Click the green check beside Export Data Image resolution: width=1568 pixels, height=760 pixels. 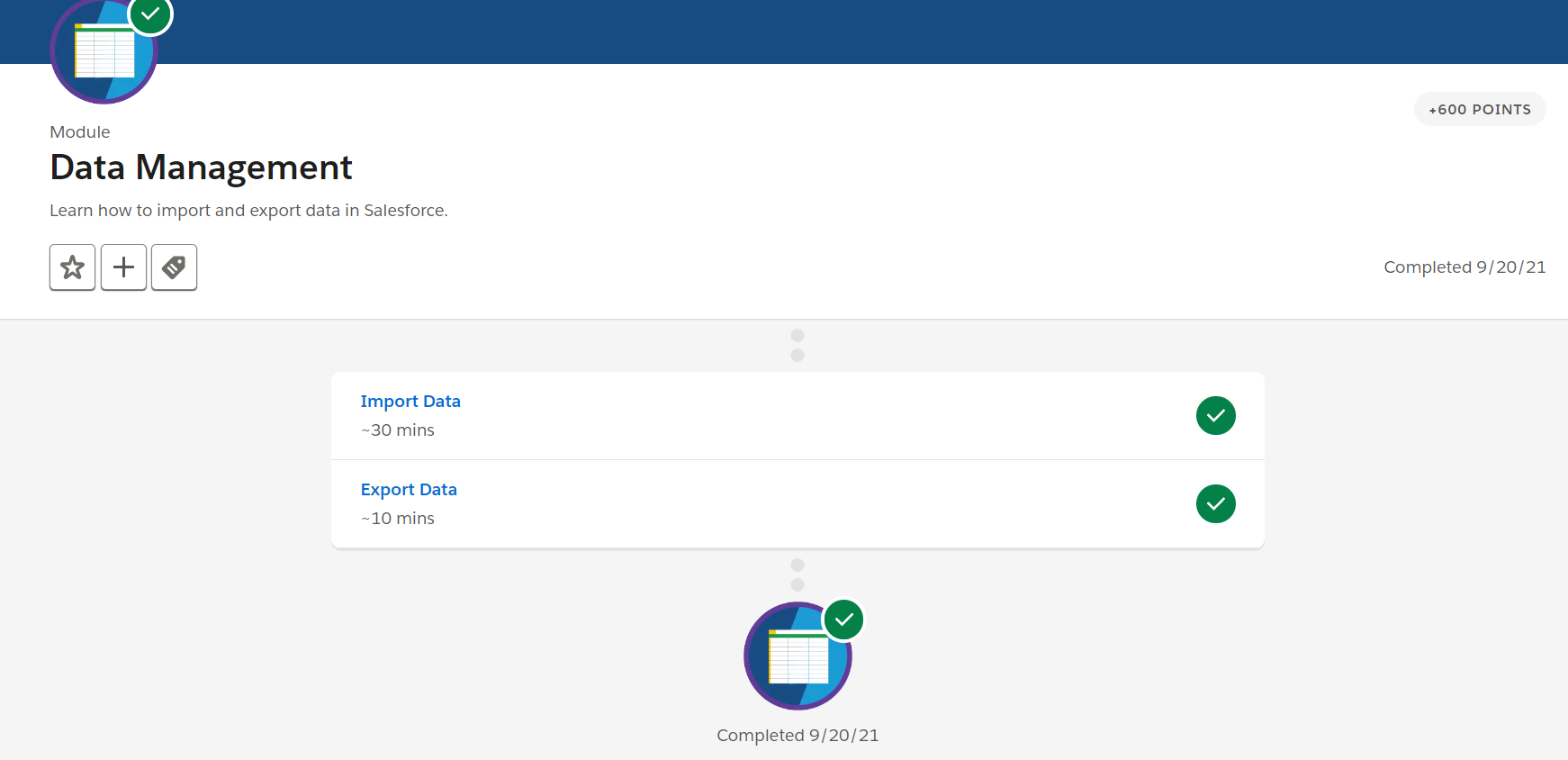coord(1215,503)
